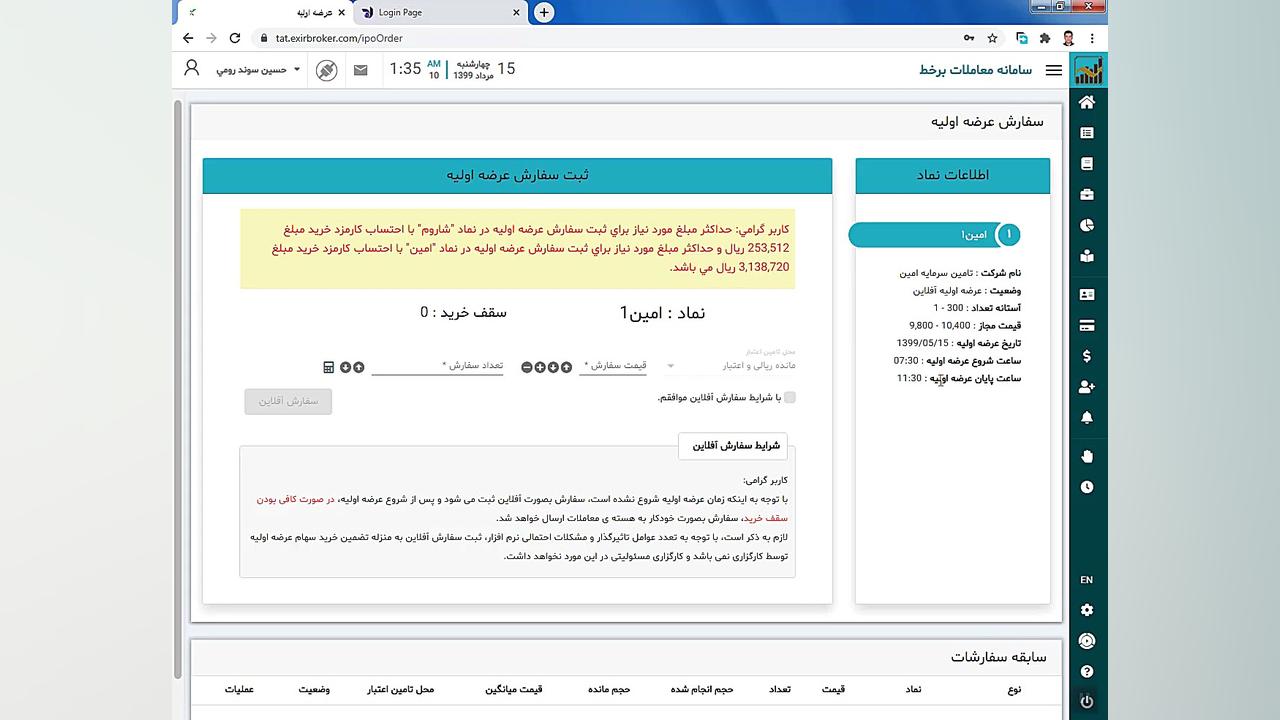Click the minus button beside order price

coord(527,367)
